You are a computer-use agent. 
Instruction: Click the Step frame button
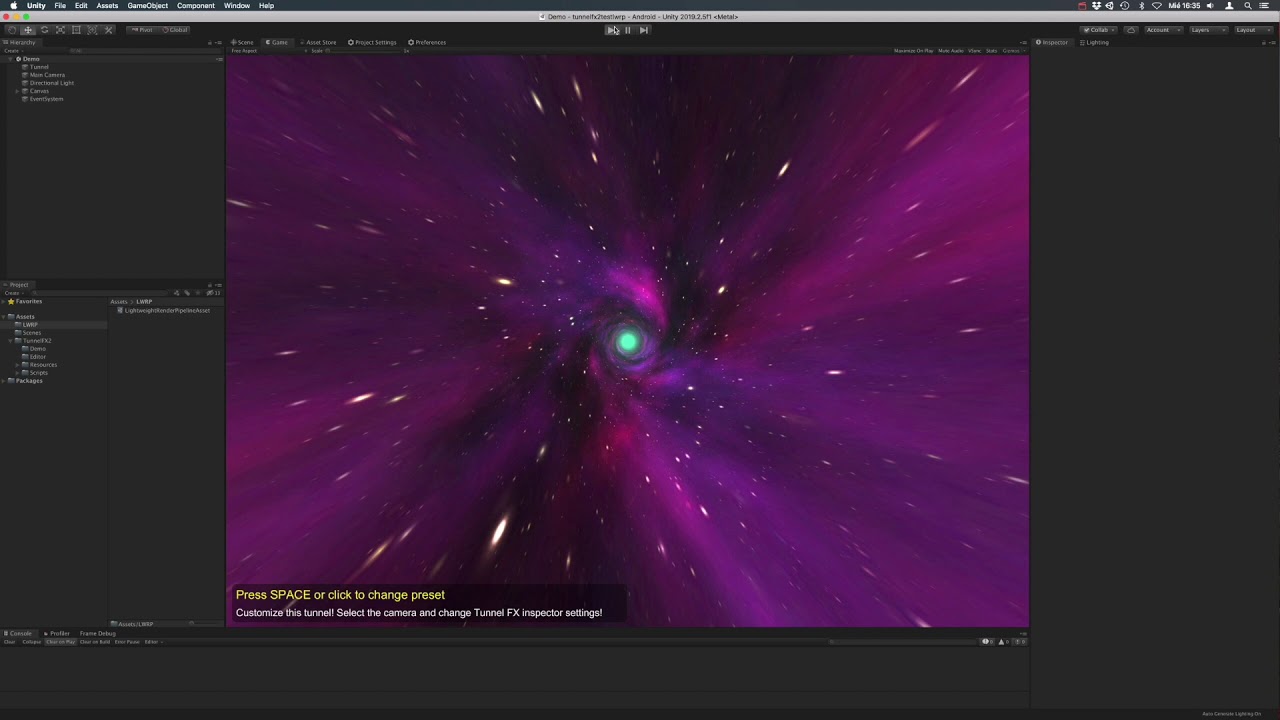pyautogui.click(x=644, y=30)
